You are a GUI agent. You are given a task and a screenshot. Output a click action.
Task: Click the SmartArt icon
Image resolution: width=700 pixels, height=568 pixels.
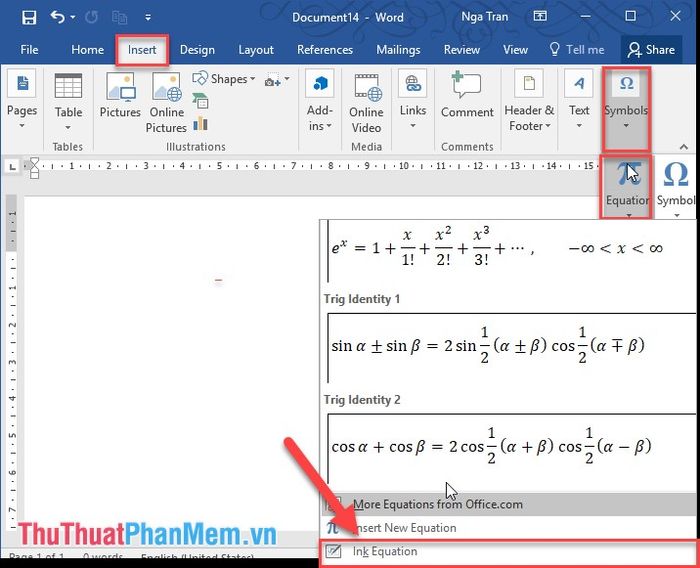200,101
